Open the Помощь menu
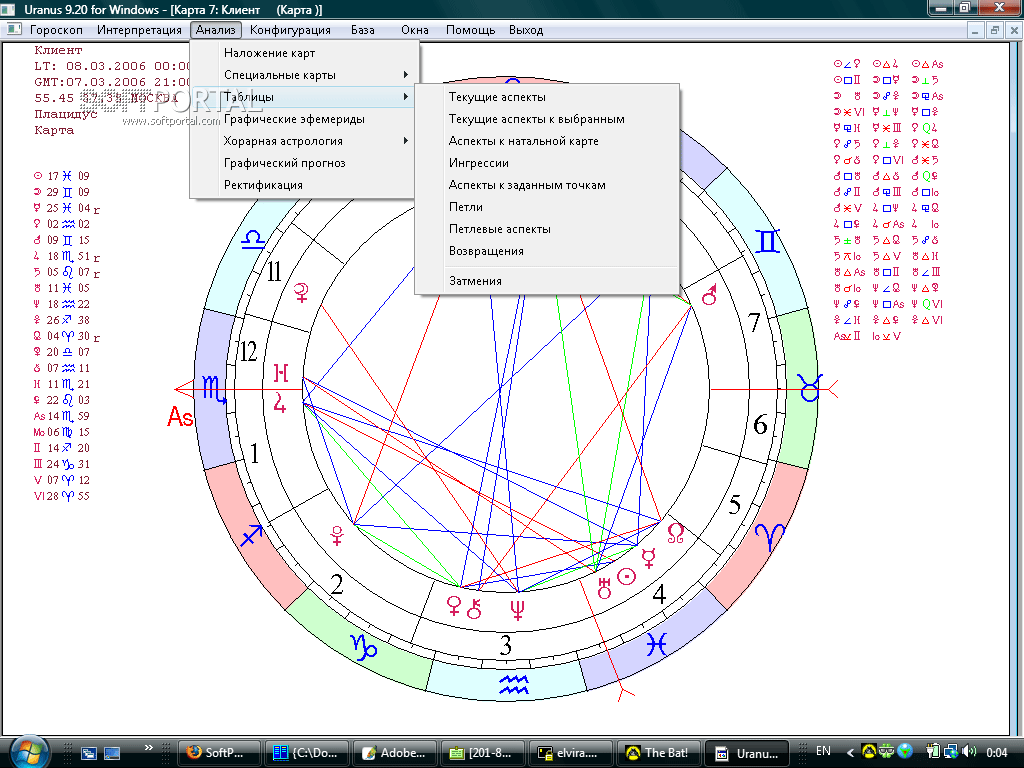Image resolution: width=1024 pixels, height=768 pixels. tap(470, 30)
